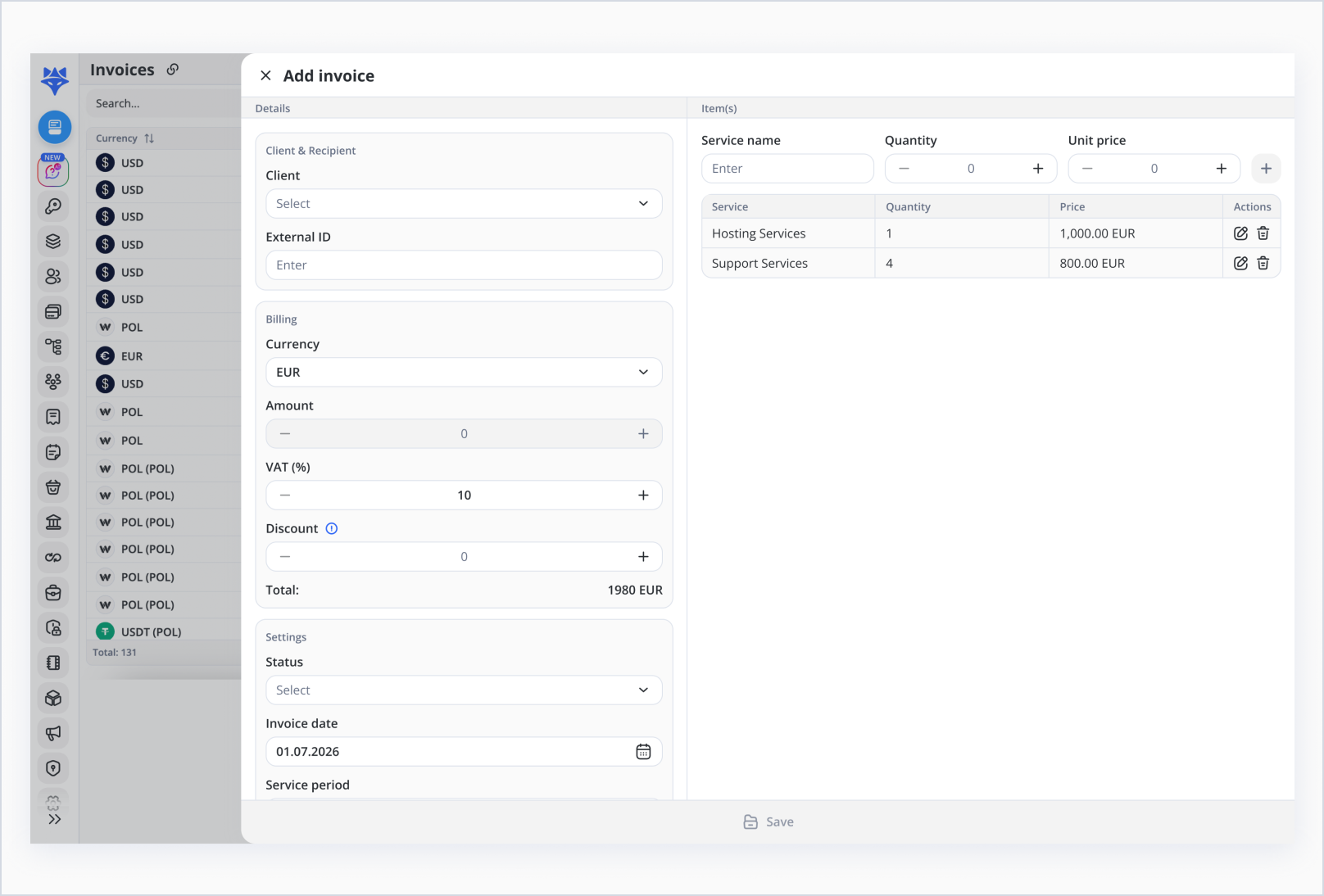This screenshot has height=896, width=1324.
Task: Increase the Discount value
Action: click(643, 557)
